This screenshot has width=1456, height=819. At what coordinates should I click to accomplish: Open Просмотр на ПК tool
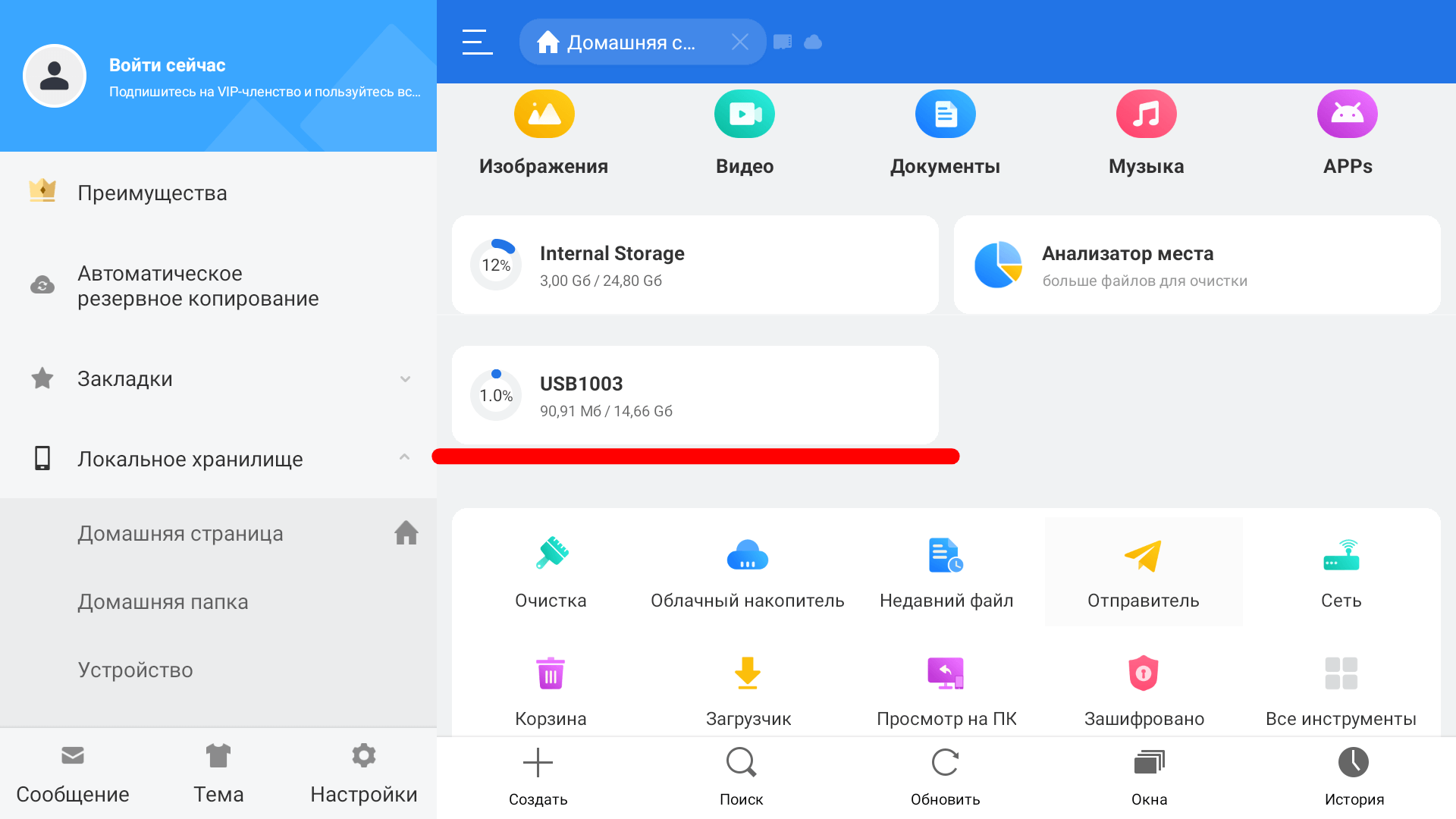[x=946, y=692]
